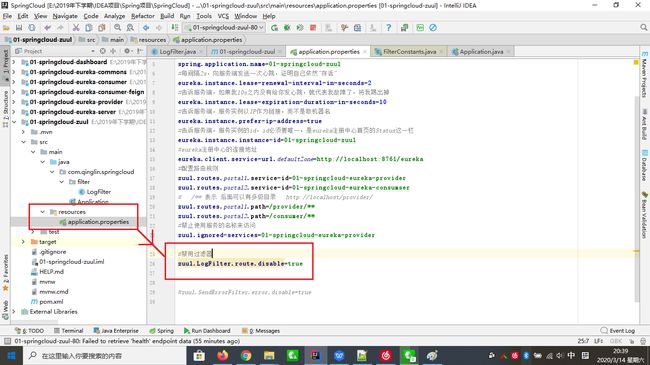Toggle the Database side panel
The width and height of the screenshot is (650, 365).
[x=644, y=165]
